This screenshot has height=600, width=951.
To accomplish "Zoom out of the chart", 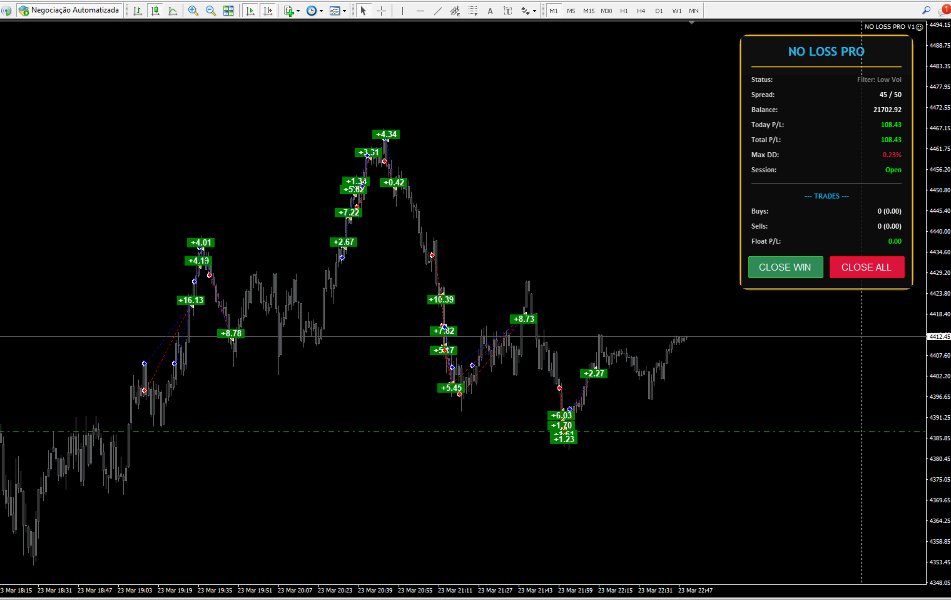I will tap(210, 10).
